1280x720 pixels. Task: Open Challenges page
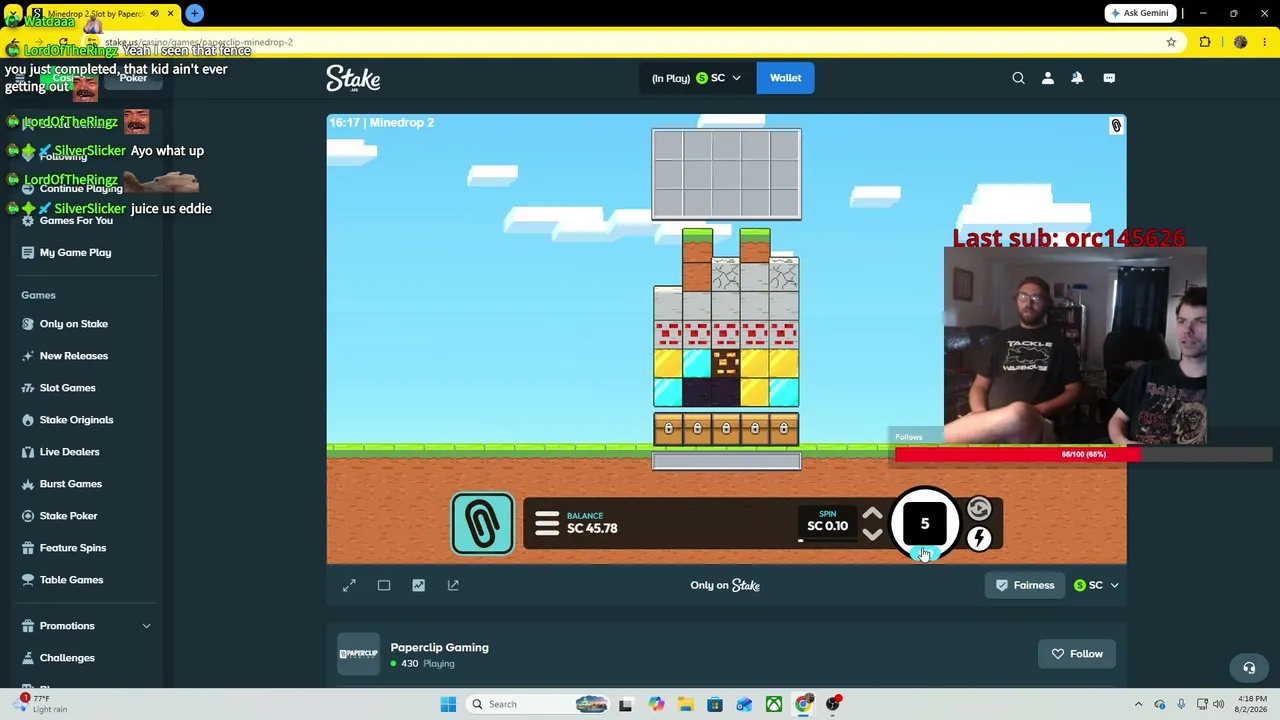coord(67,658)
